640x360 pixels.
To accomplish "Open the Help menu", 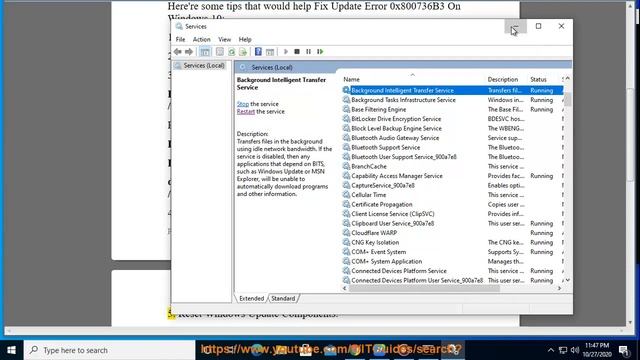I will pos(245,40).
